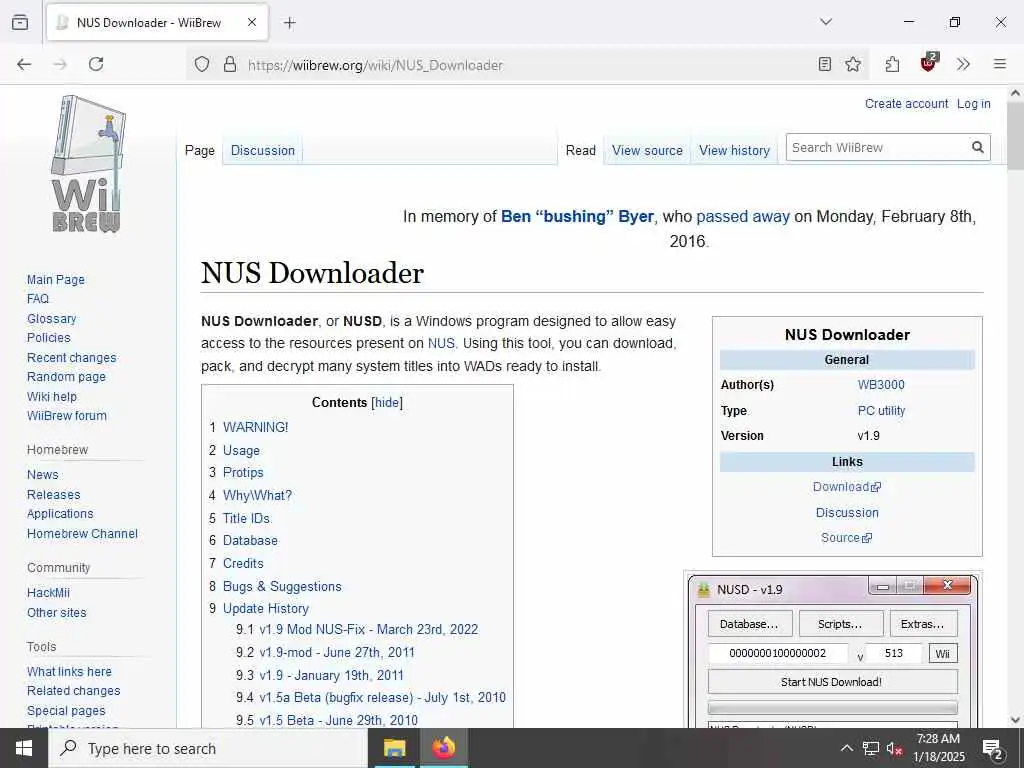Open the View source tab
1024x768 pixels.
point(647,150)
